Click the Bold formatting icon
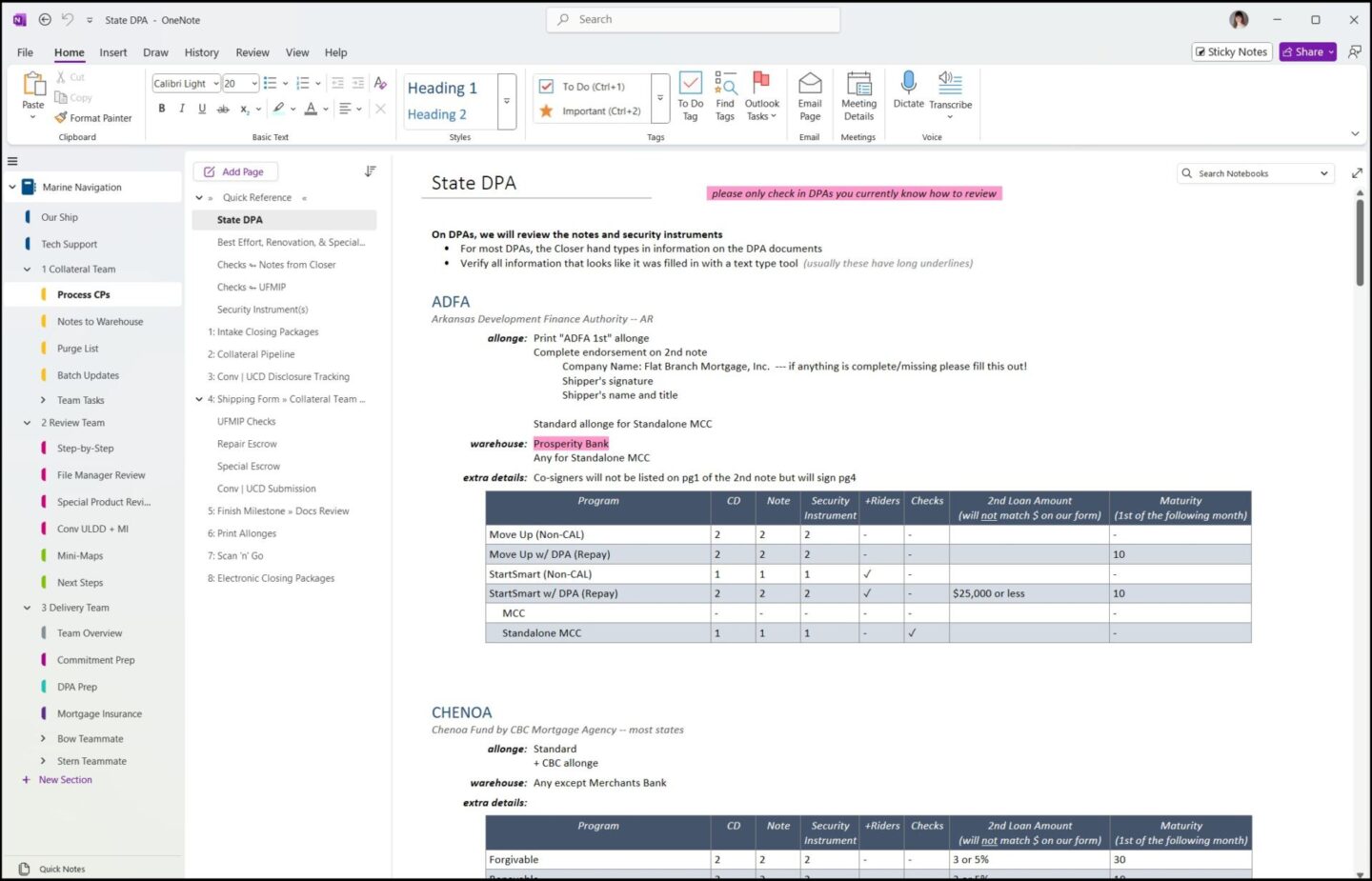The width and height of the screenshot is (1372, 881). coord(162,109)
